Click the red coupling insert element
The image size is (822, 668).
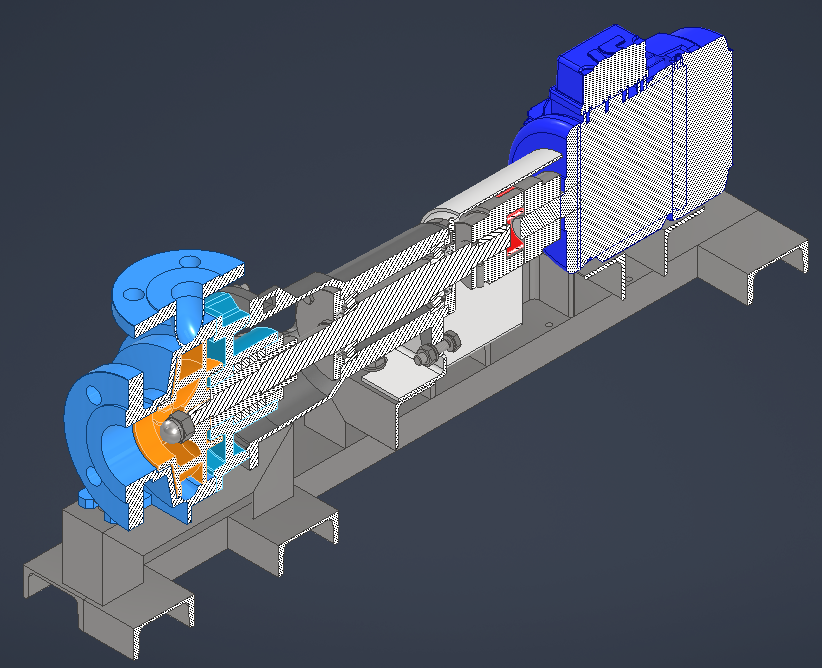(x=515, y=232)
